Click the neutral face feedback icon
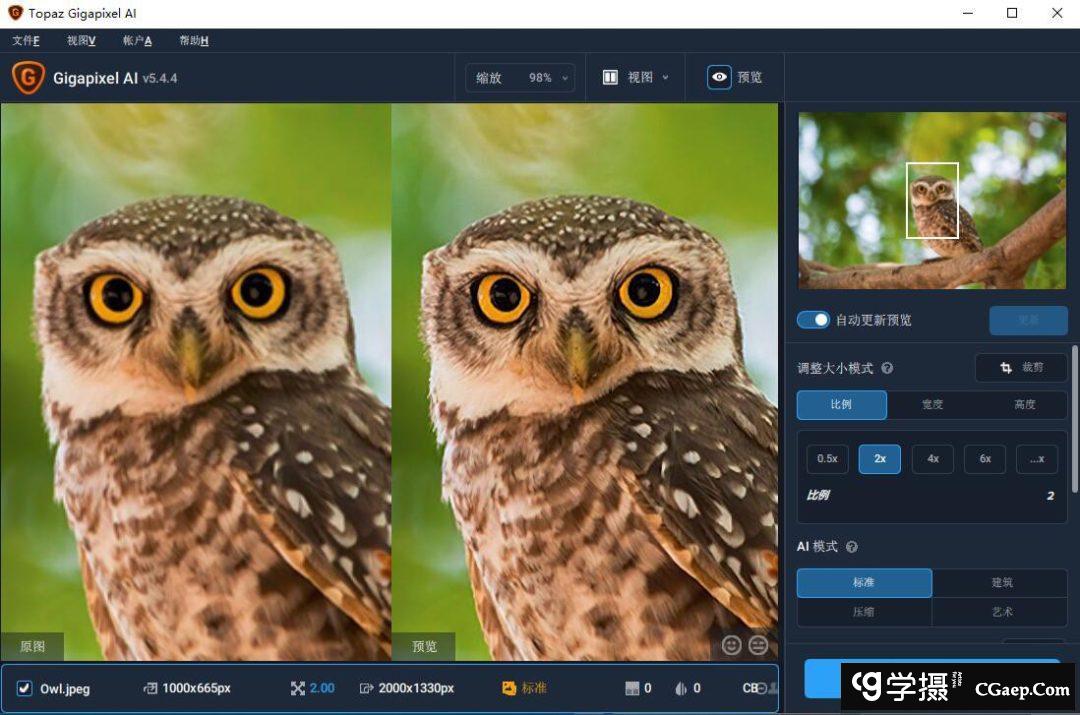This screenshot has width=1080, height=715. point(759,646)
